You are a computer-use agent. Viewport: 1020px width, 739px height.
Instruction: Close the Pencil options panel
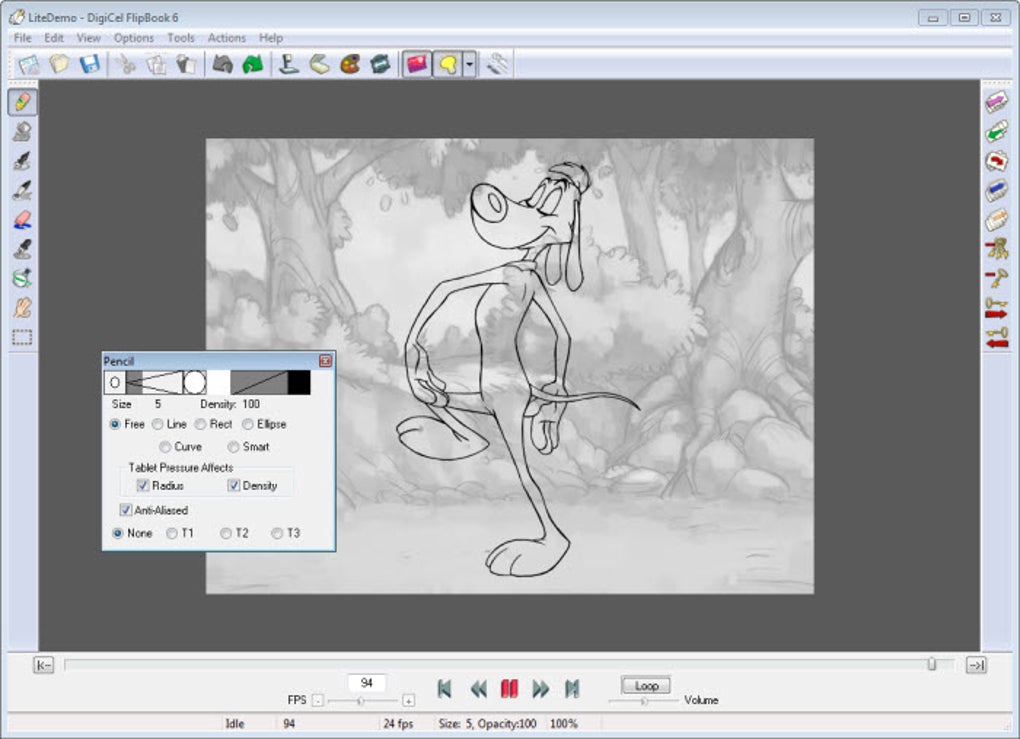(325, 361)
